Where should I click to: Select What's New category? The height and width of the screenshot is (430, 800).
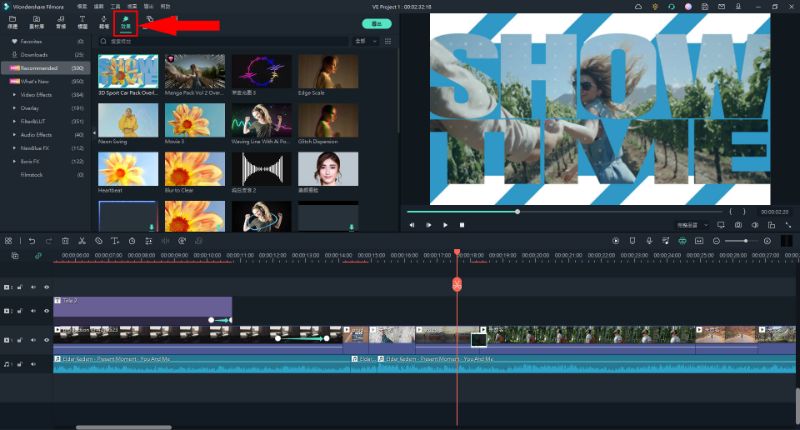click(45, 81)
